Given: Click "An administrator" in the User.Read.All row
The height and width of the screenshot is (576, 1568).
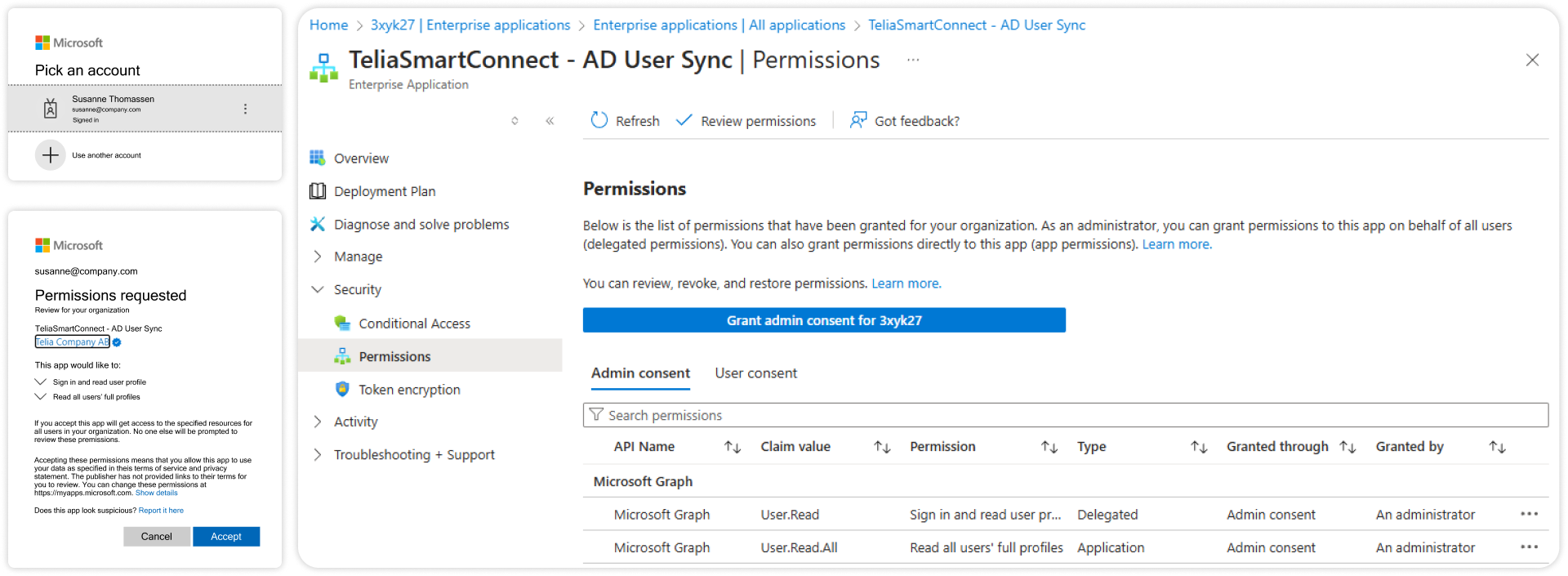Looking at the screenshot, I should (x=1425, y=547).
